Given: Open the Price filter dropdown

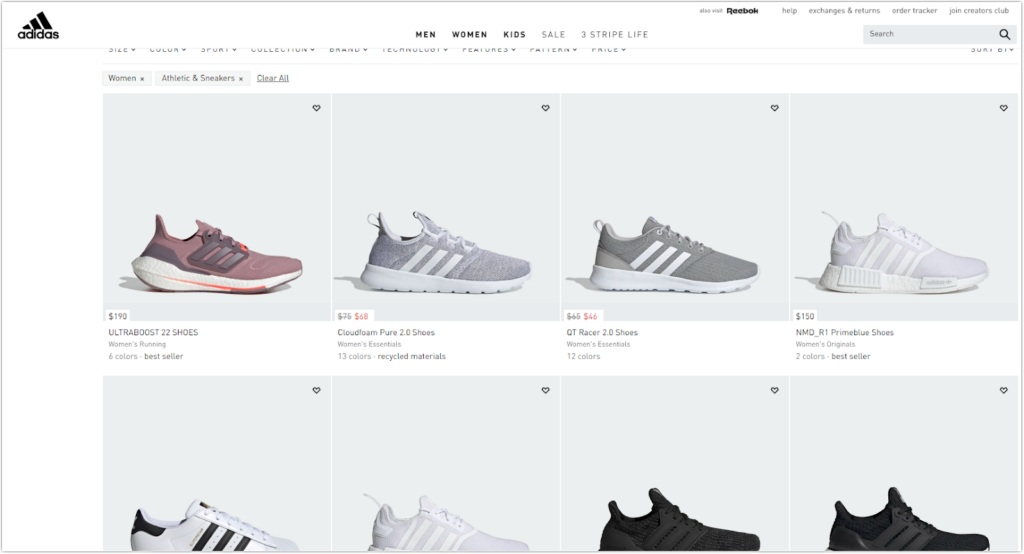Looking at the screenshot, I should (x=609, y=50).
